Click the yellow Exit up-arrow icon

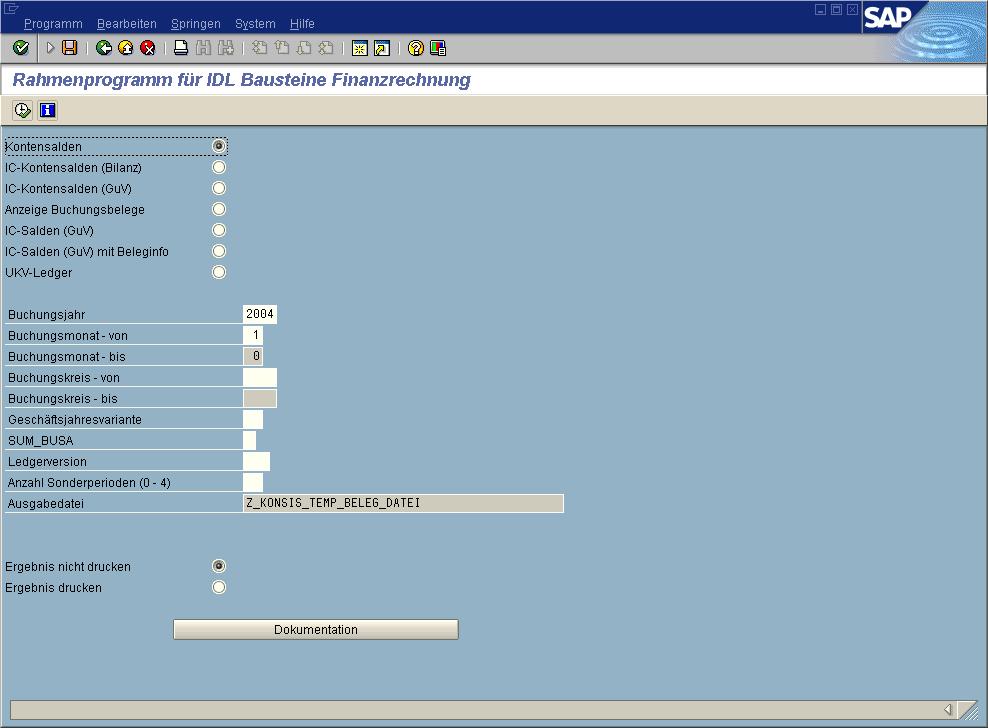coord(126,48)
